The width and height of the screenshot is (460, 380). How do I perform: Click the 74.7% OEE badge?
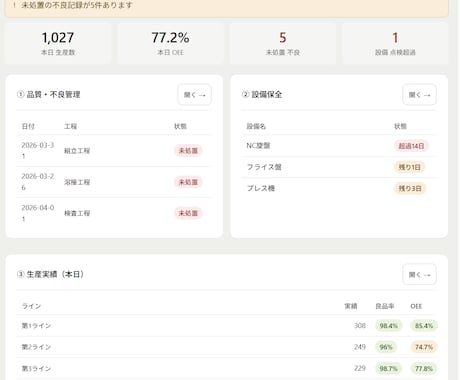pyautogui.click(x=424, y=347)
